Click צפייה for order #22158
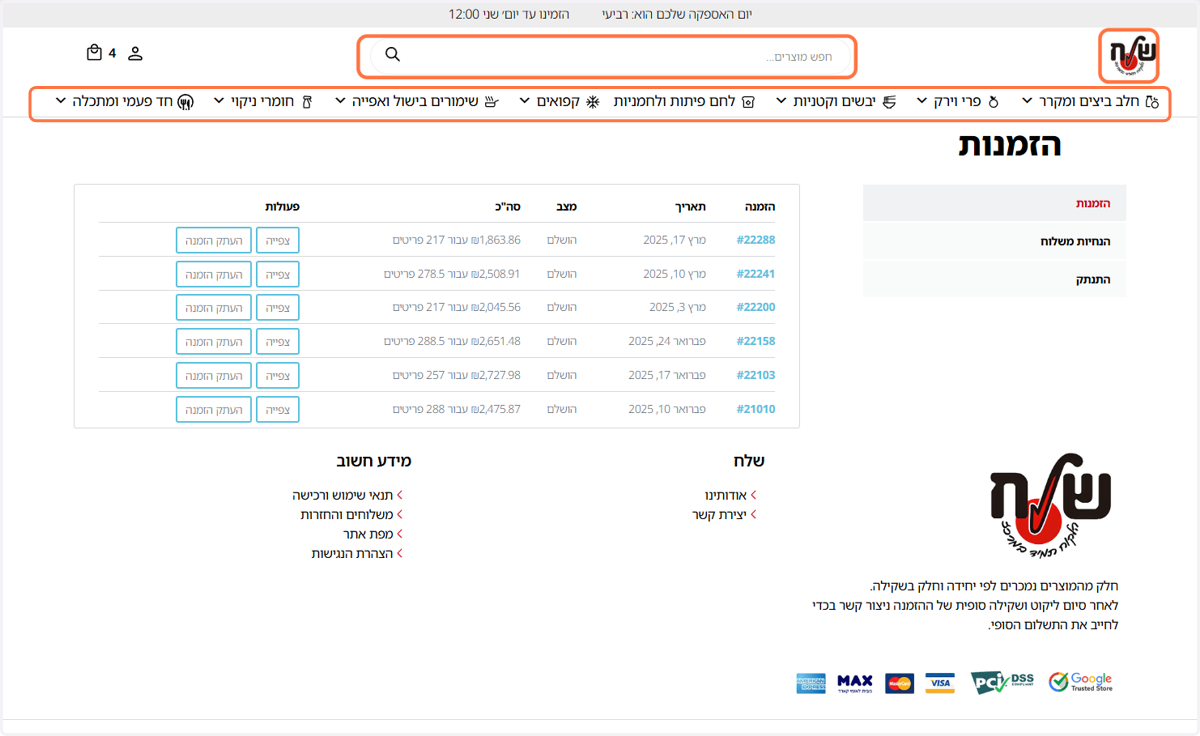Screen dimensions: 1200x736 [278, 341]
